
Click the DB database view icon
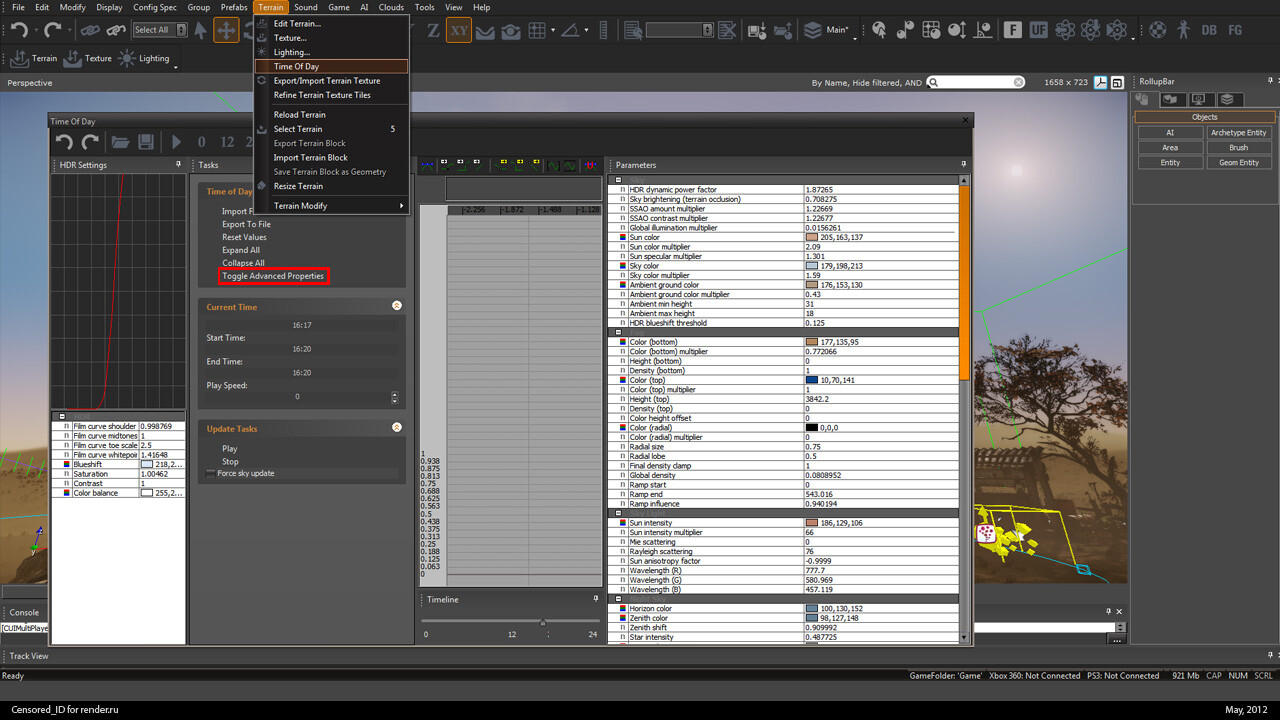tap(1208, 31)
